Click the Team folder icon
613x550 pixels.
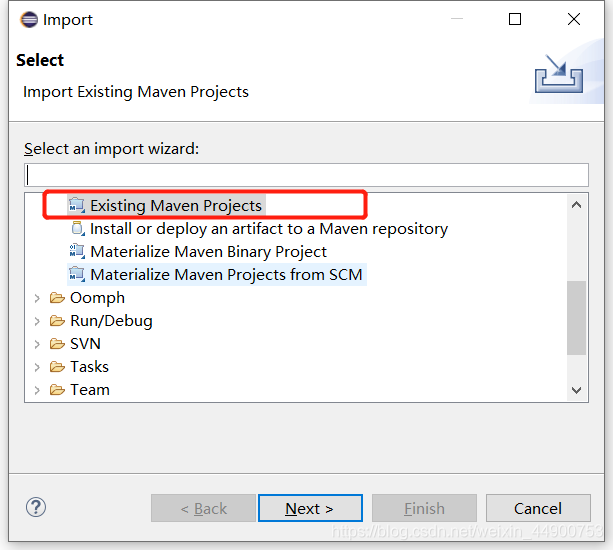pyautogui.click(x=57, y=390)
